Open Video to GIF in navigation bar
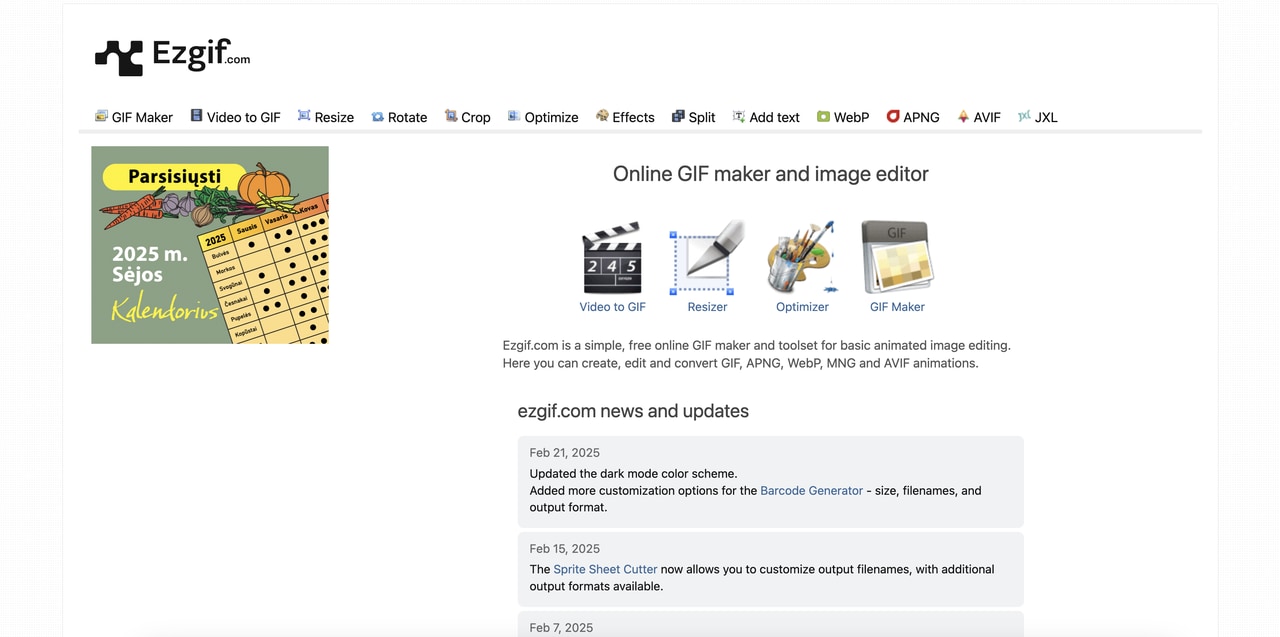The width and height of the screenshot is (1280, 637). 236,117
